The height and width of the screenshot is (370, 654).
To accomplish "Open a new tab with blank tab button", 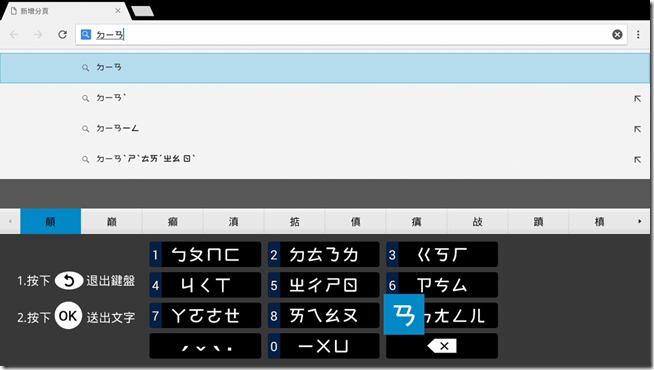I will pyautogui.click(x=142, y=11).
